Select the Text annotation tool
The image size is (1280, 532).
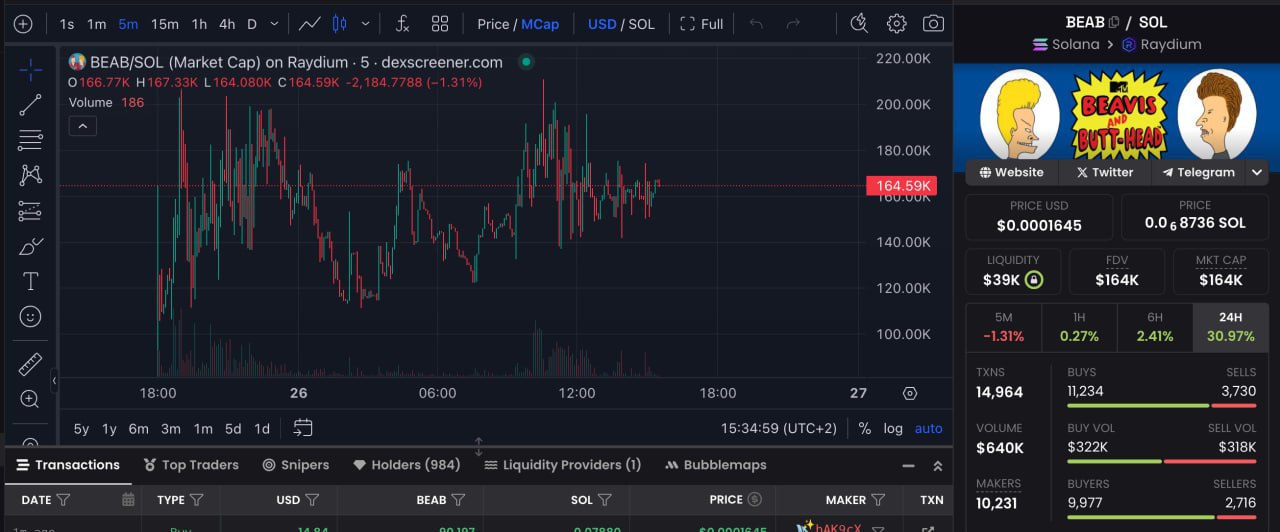coord(30,281)
